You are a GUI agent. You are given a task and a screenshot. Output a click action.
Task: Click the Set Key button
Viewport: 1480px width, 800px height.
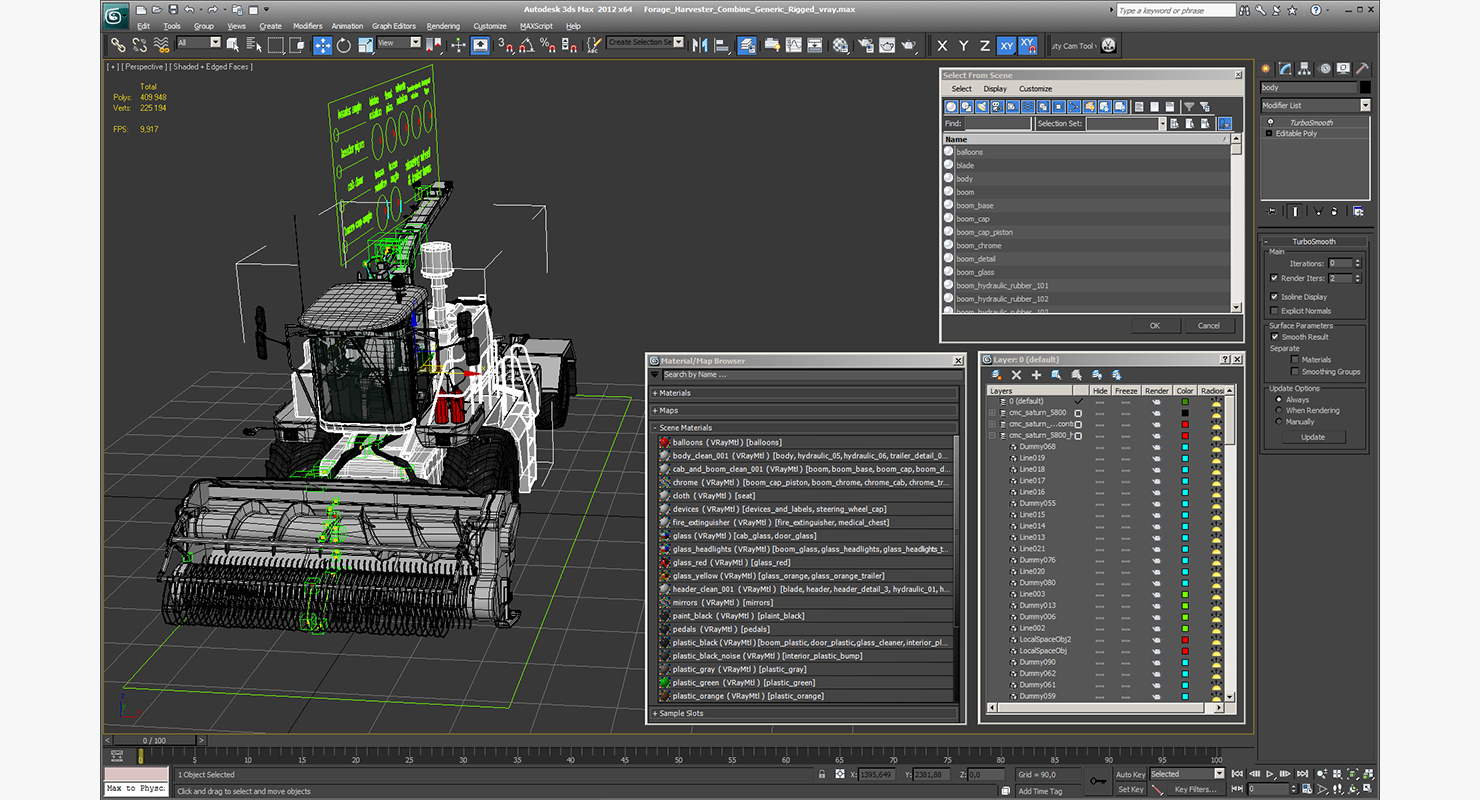1130,789
